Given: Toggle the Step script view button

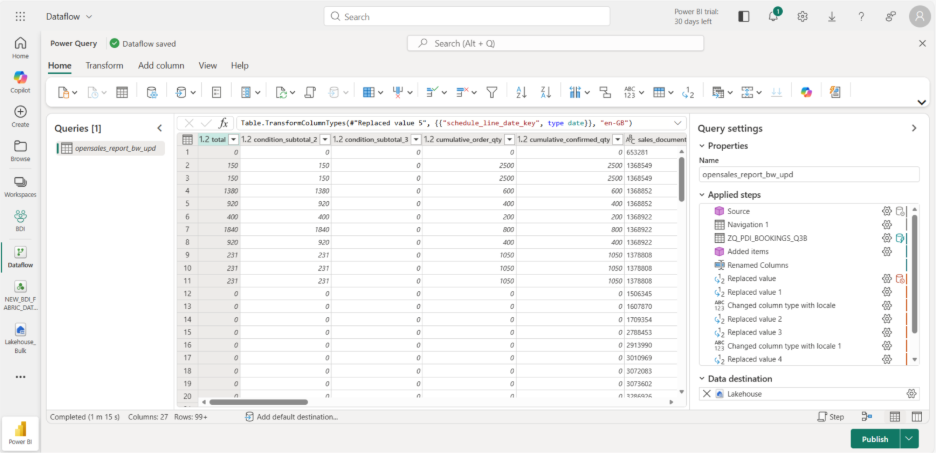Looking at the screenshot, I should point(831,416).
